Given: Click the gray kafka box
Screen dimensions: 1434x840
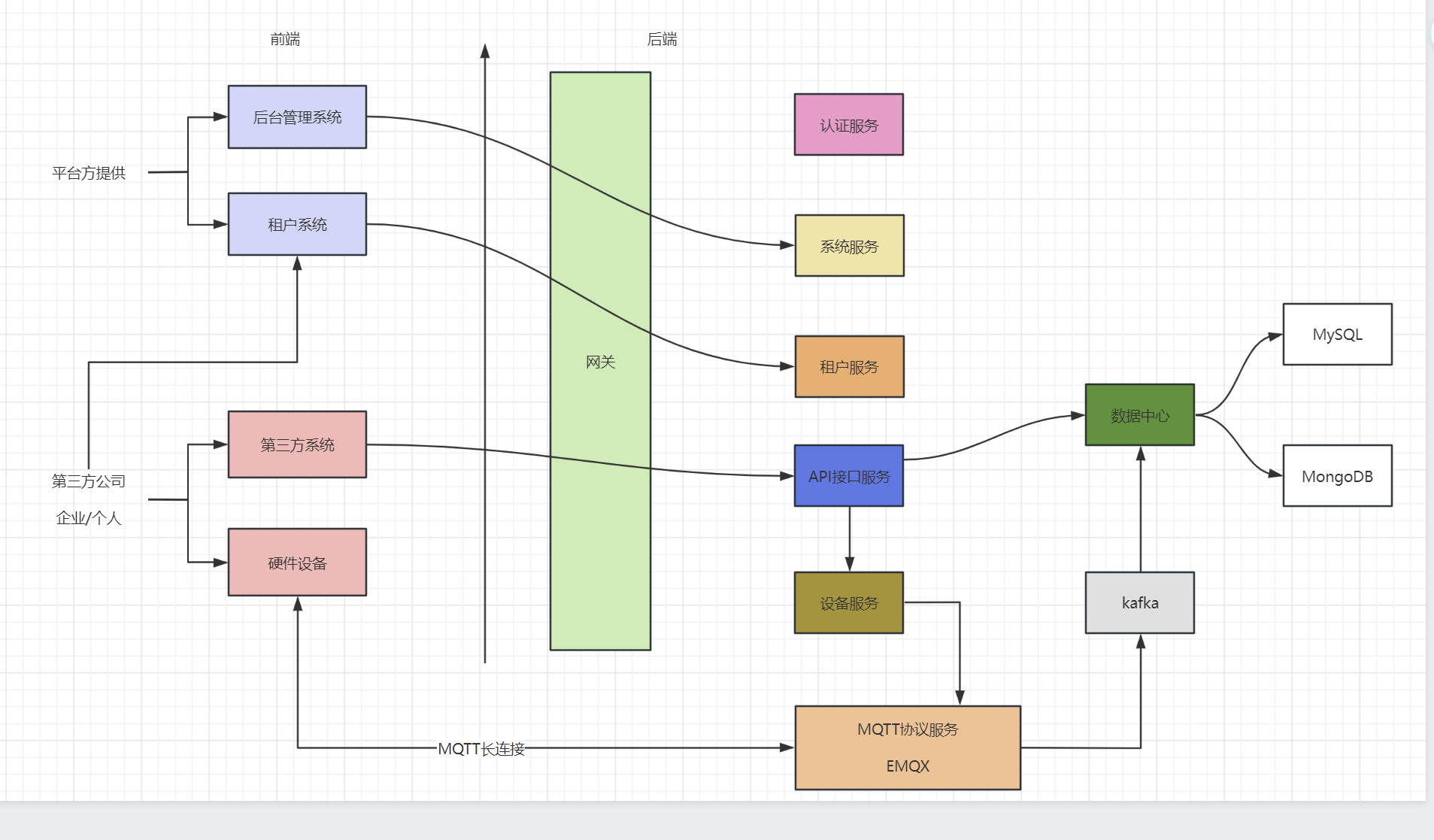Looking at the screenshot, I should (x=1140, y=603).
